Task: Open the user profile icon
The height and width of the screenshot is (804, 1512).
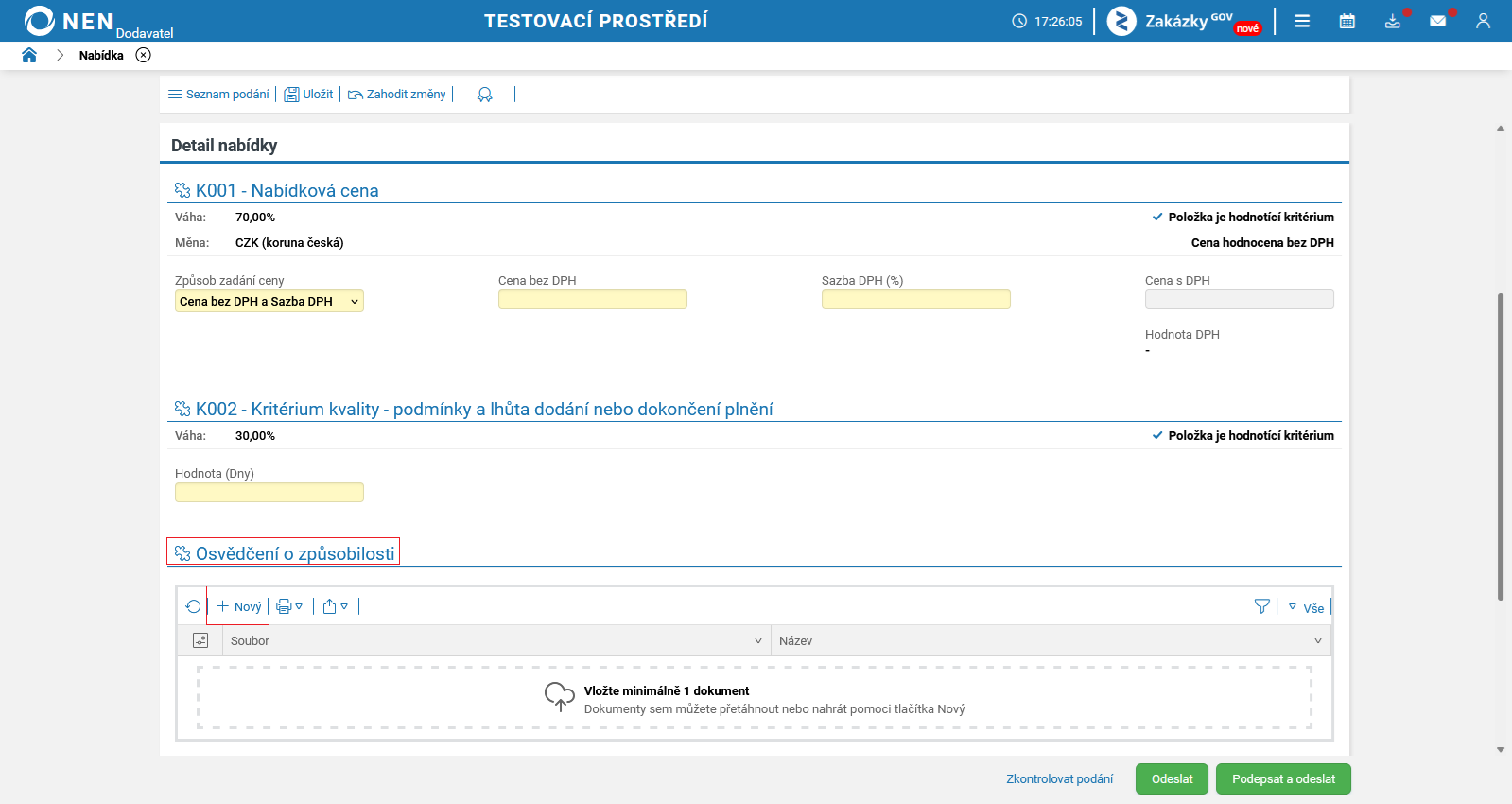Action: coord(1483,21)
